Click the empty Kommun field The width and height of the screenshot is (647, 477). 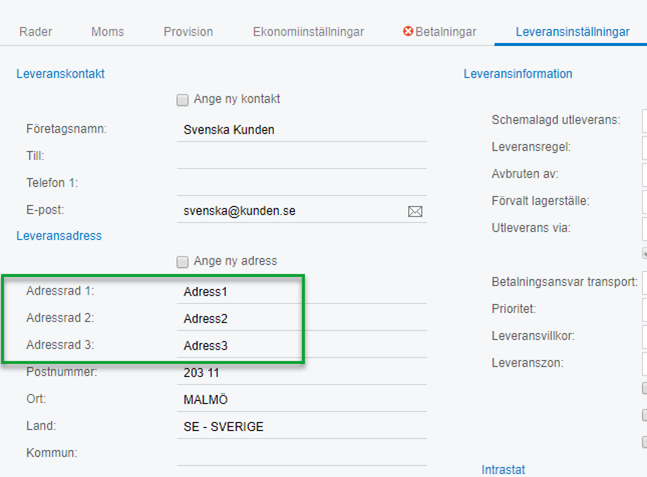click(x=300, y=454)
